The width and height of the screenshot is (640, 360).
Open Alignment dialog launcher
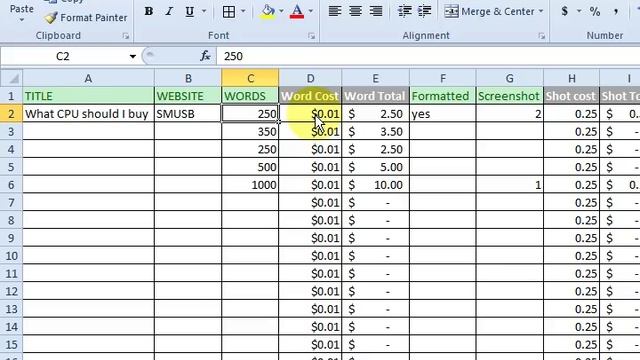tap(541, 36)
